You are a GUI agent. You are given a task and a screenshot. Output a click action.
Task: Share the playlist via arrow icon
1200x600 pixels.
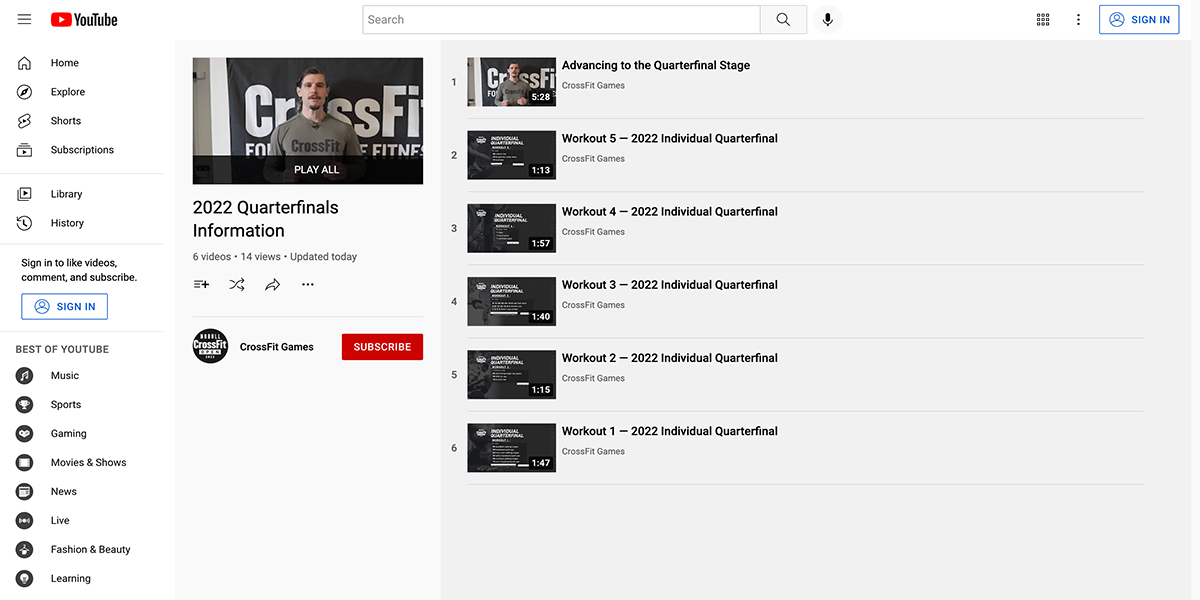[272, 284]
